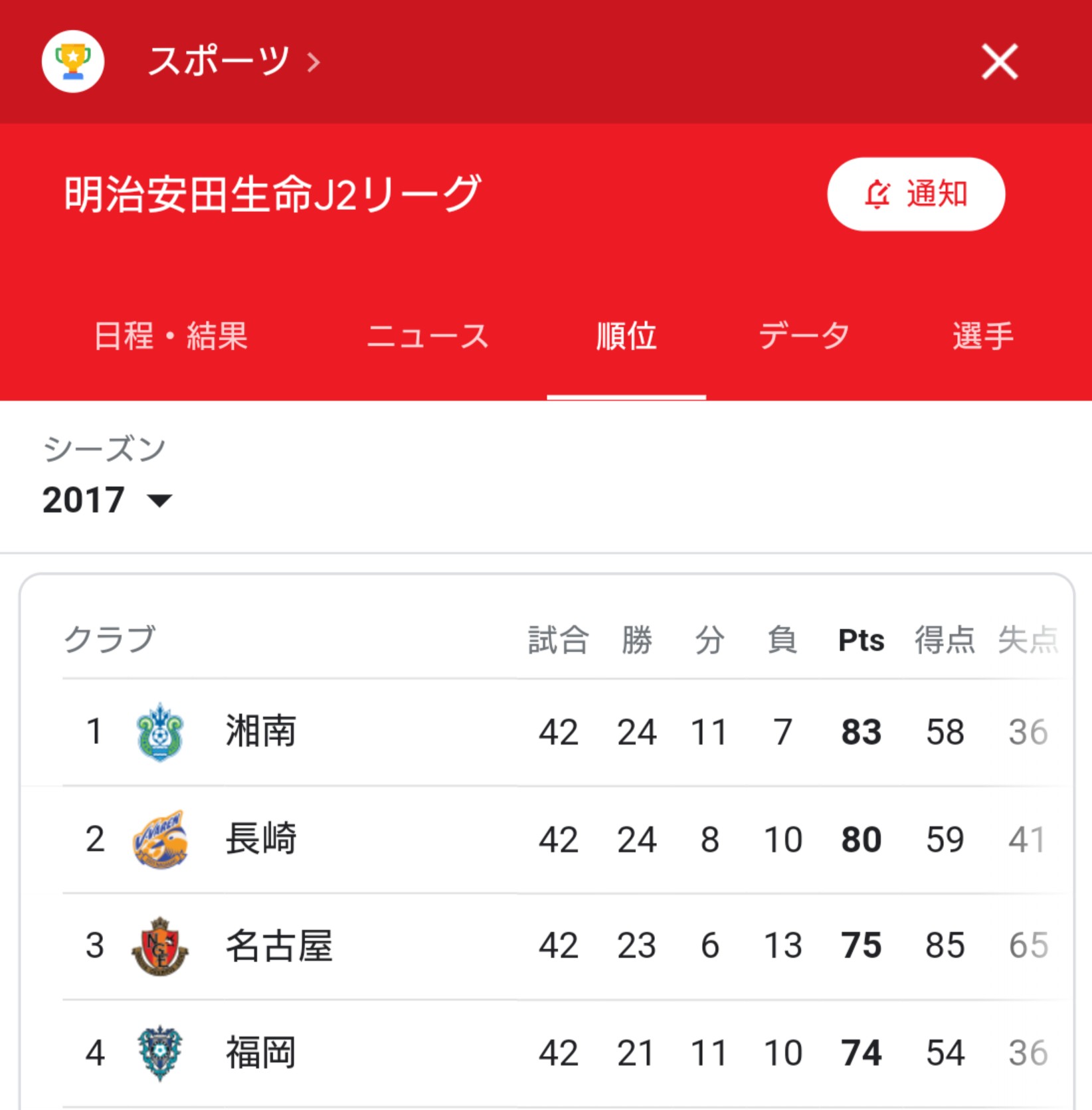This screenshot has width=1092, height=1110.
Task: Switch to the ニュース tab
Action: (428, 336)
